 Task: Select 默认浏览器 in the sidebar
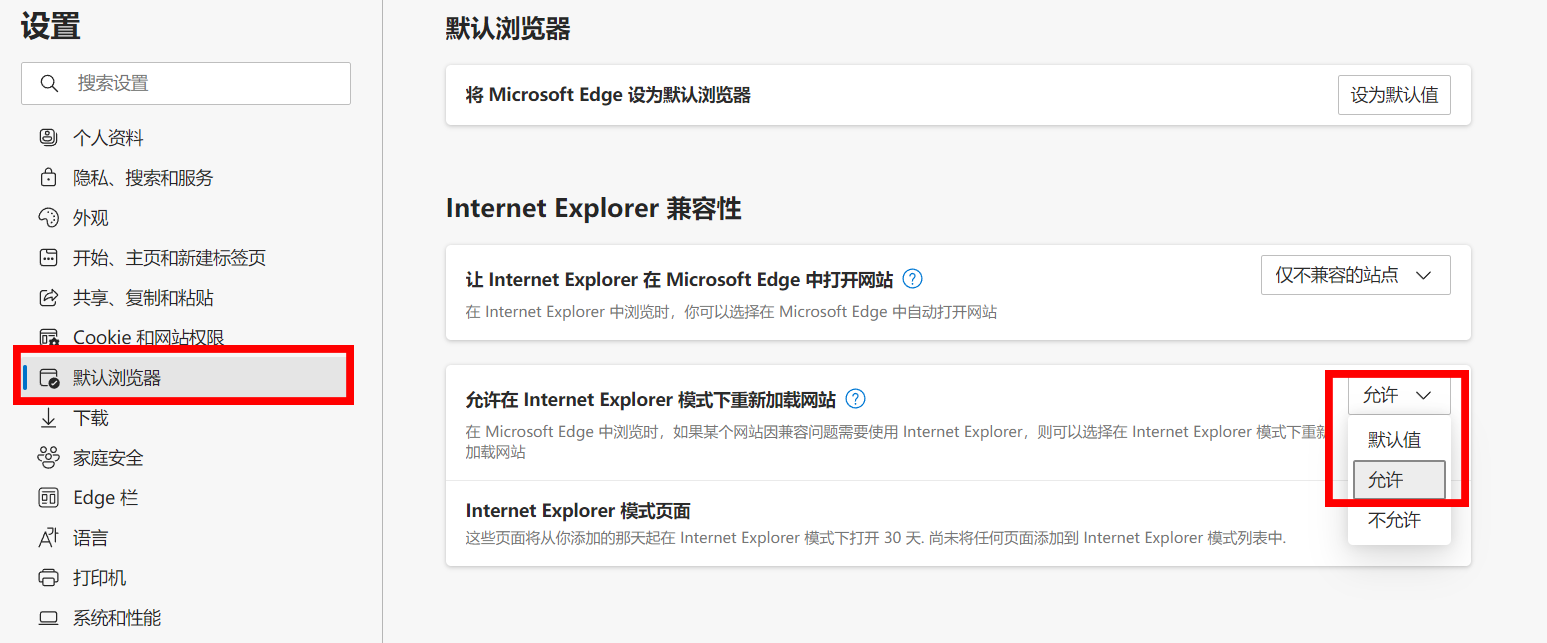coord(185,377)
